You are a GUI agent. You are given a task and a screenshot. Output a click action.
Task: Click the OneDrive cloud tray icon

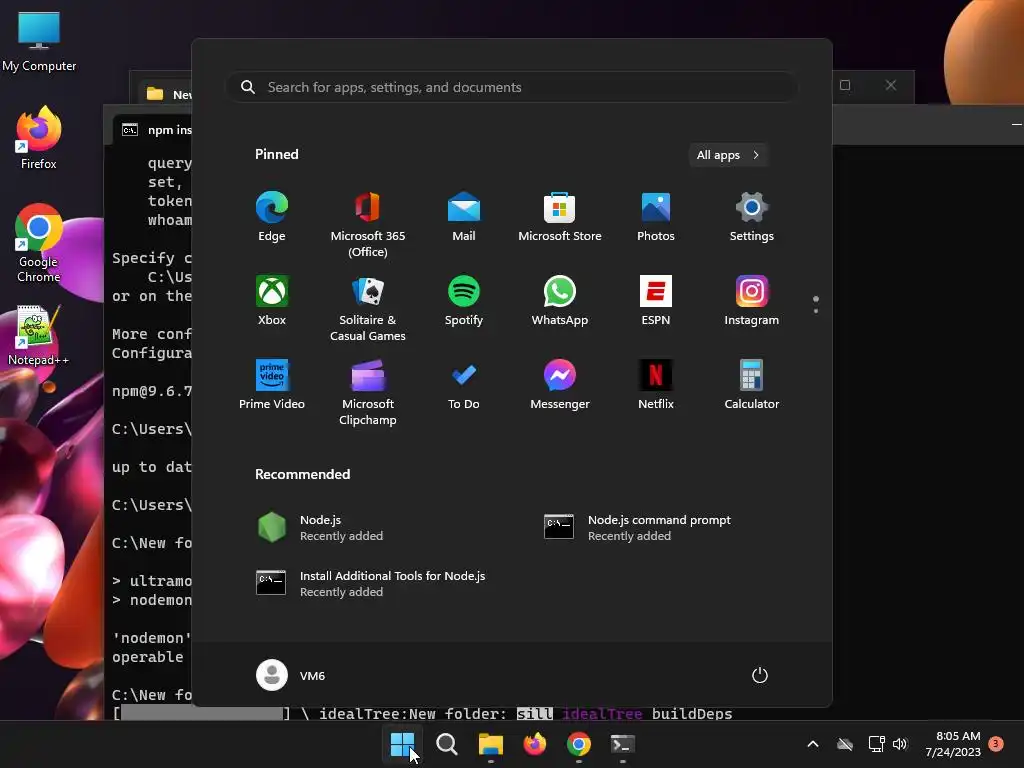click(845, 744)
